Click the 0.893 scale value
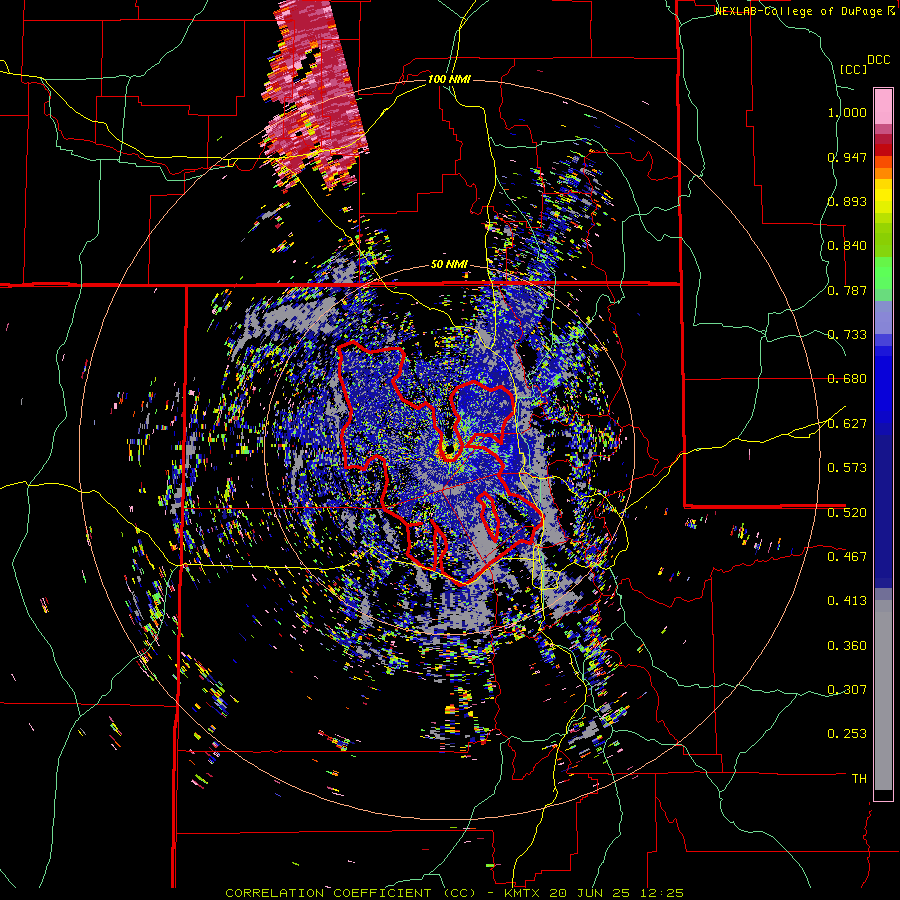The height and width of the screenshot is (900, 900). pos(847,201)
